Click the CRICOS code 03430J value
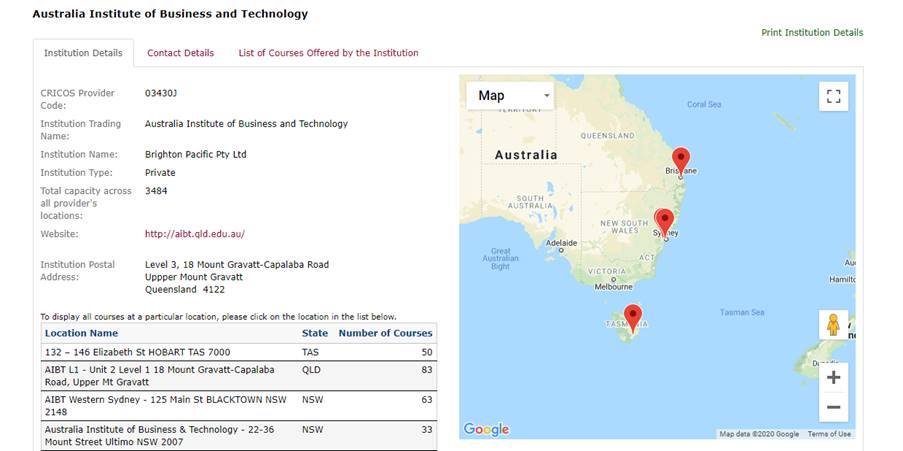 (161, 93)
